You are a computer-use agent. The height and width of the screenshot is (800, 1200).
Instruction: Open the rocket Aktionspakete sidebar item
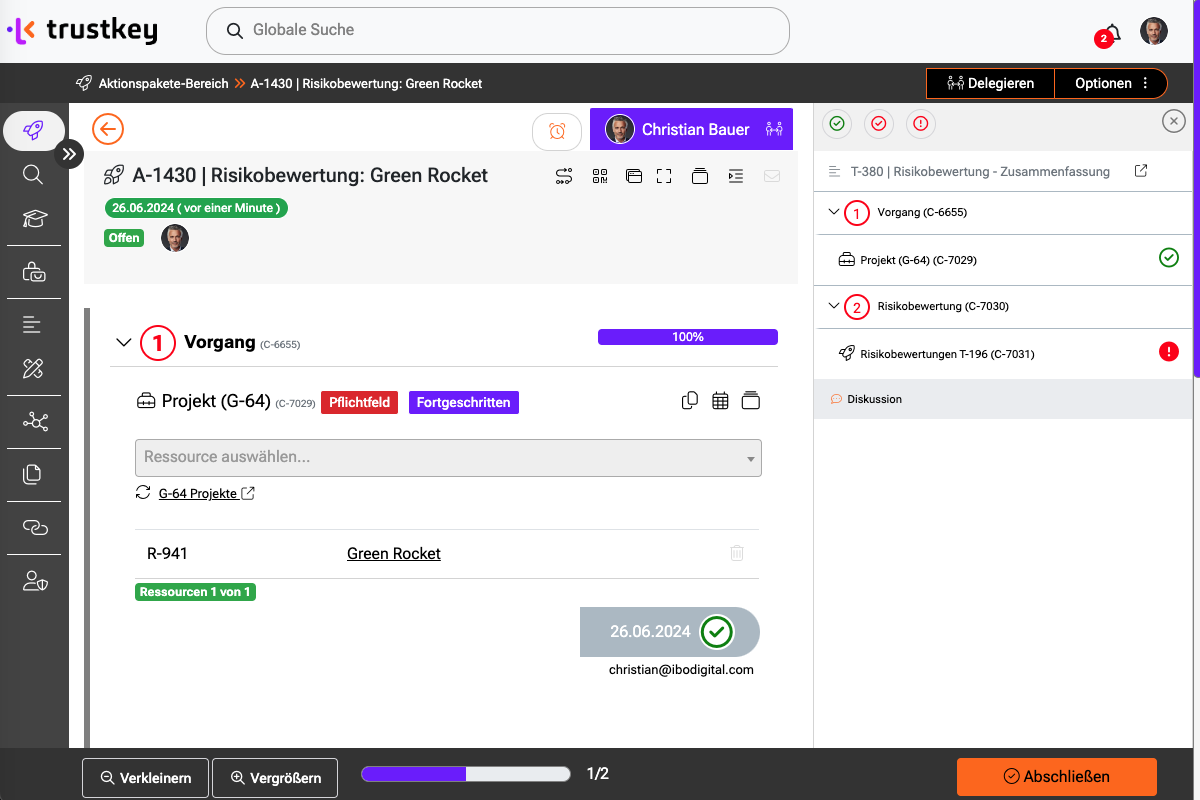(x=33, y=130)
